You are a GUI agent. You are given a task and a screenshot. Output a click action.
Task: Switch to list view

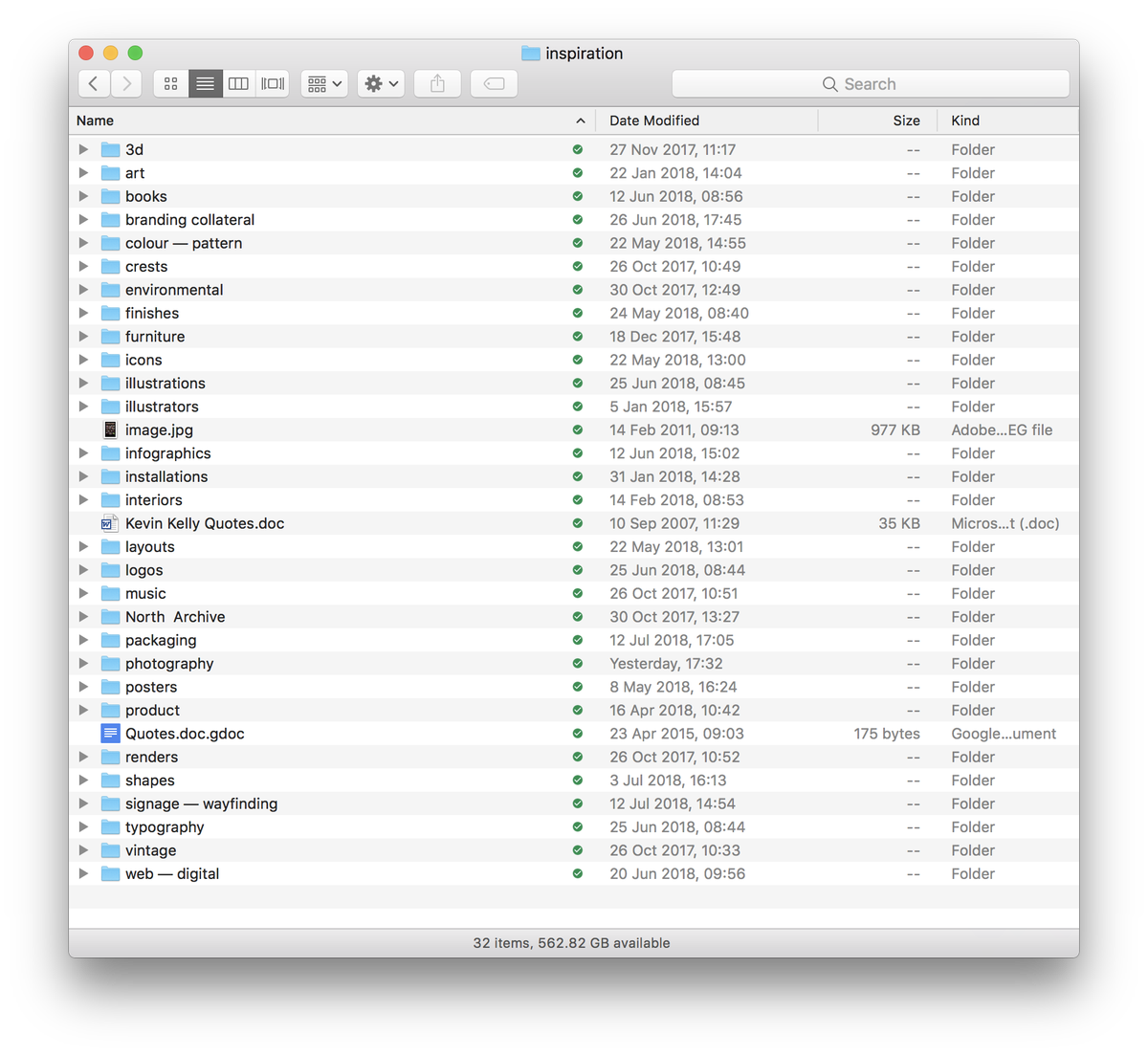coord(205,84)
